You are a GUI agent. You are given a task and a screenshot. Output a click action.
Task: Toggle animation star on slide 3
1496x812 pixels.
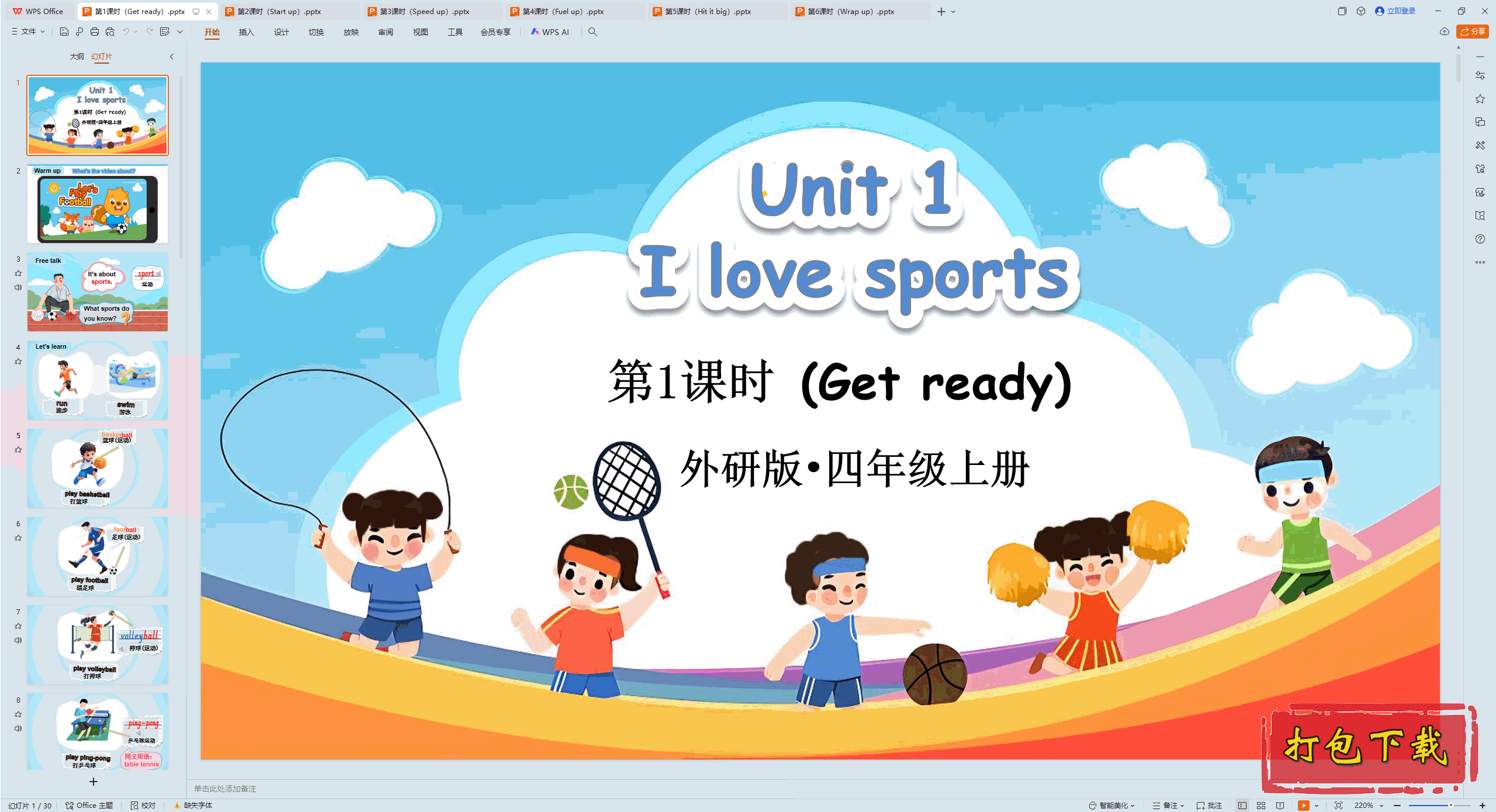[18, 273]
